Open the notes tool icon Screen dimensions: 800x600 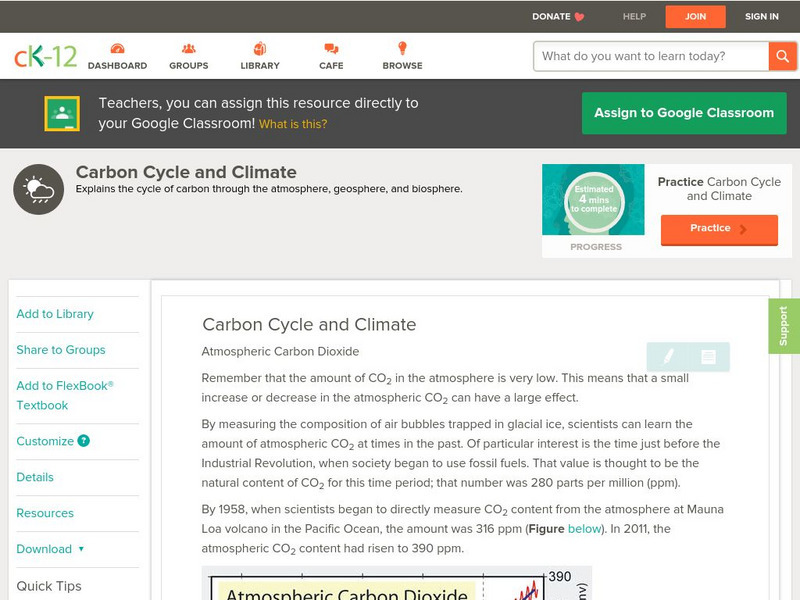pos(708,356)
